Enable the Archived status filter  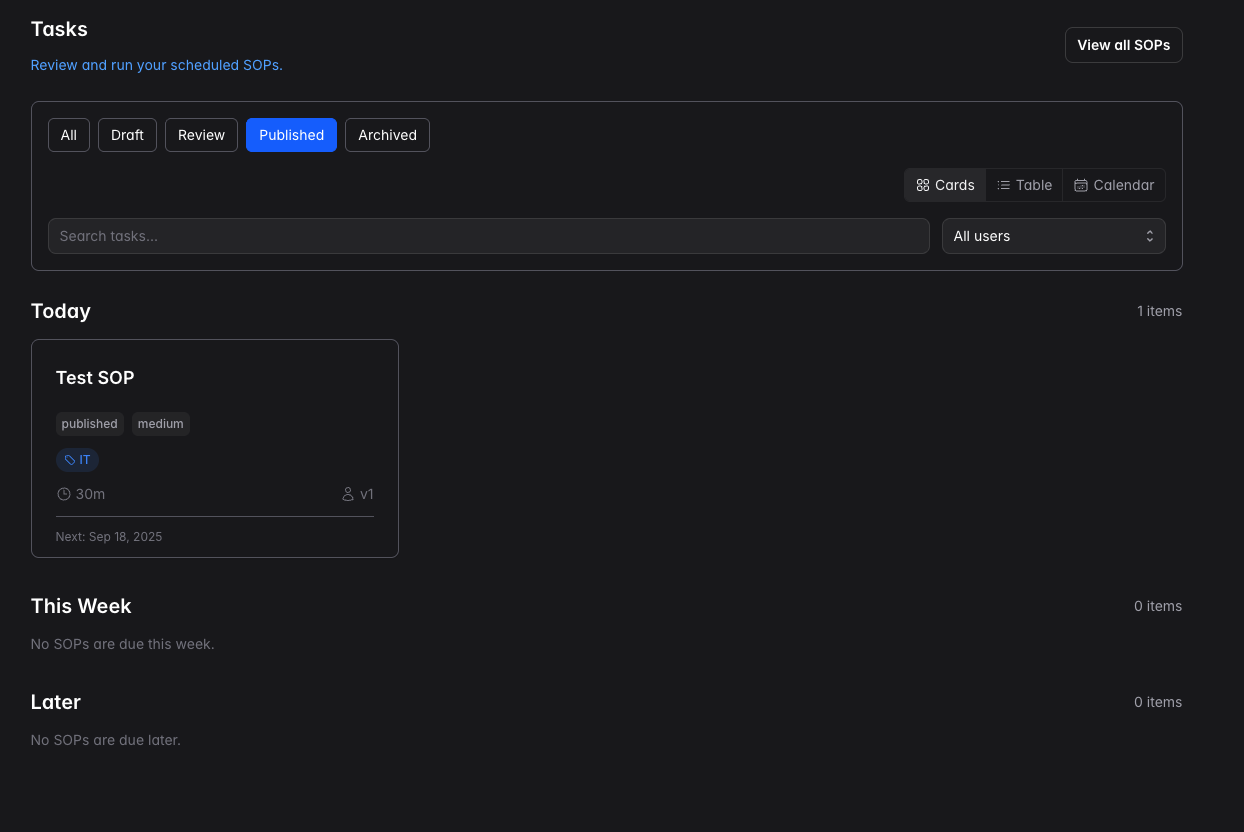[387, 135]
